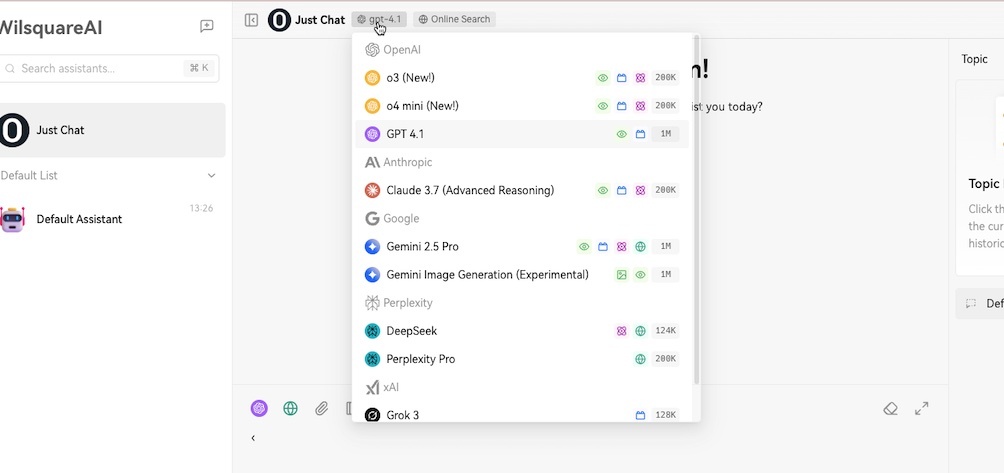Click the vision eye icon on o3 row

pyautogui.click(x=603, y=78)
